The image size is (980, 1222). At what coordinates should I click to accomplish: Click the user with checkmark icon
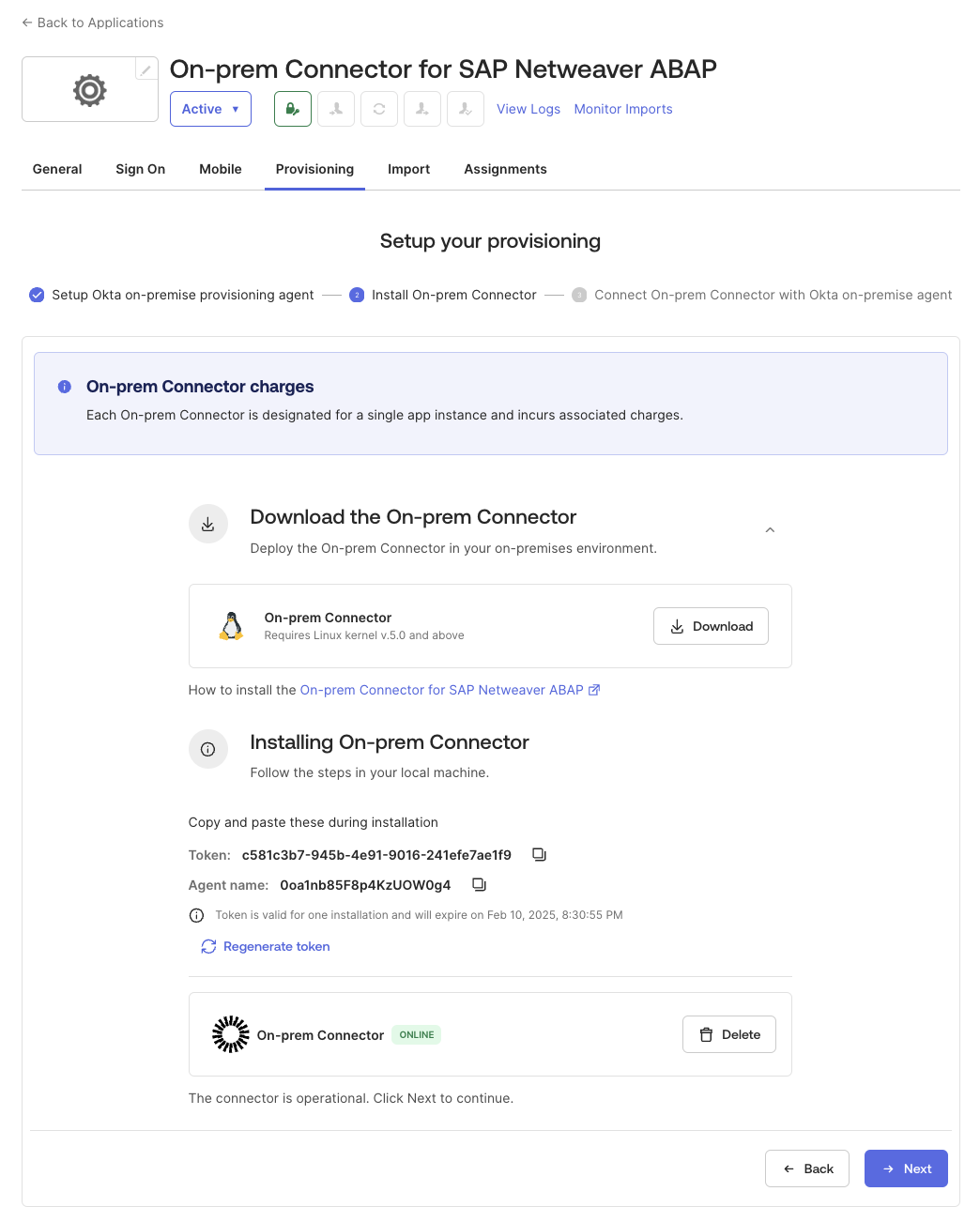[x=466, y=109]
